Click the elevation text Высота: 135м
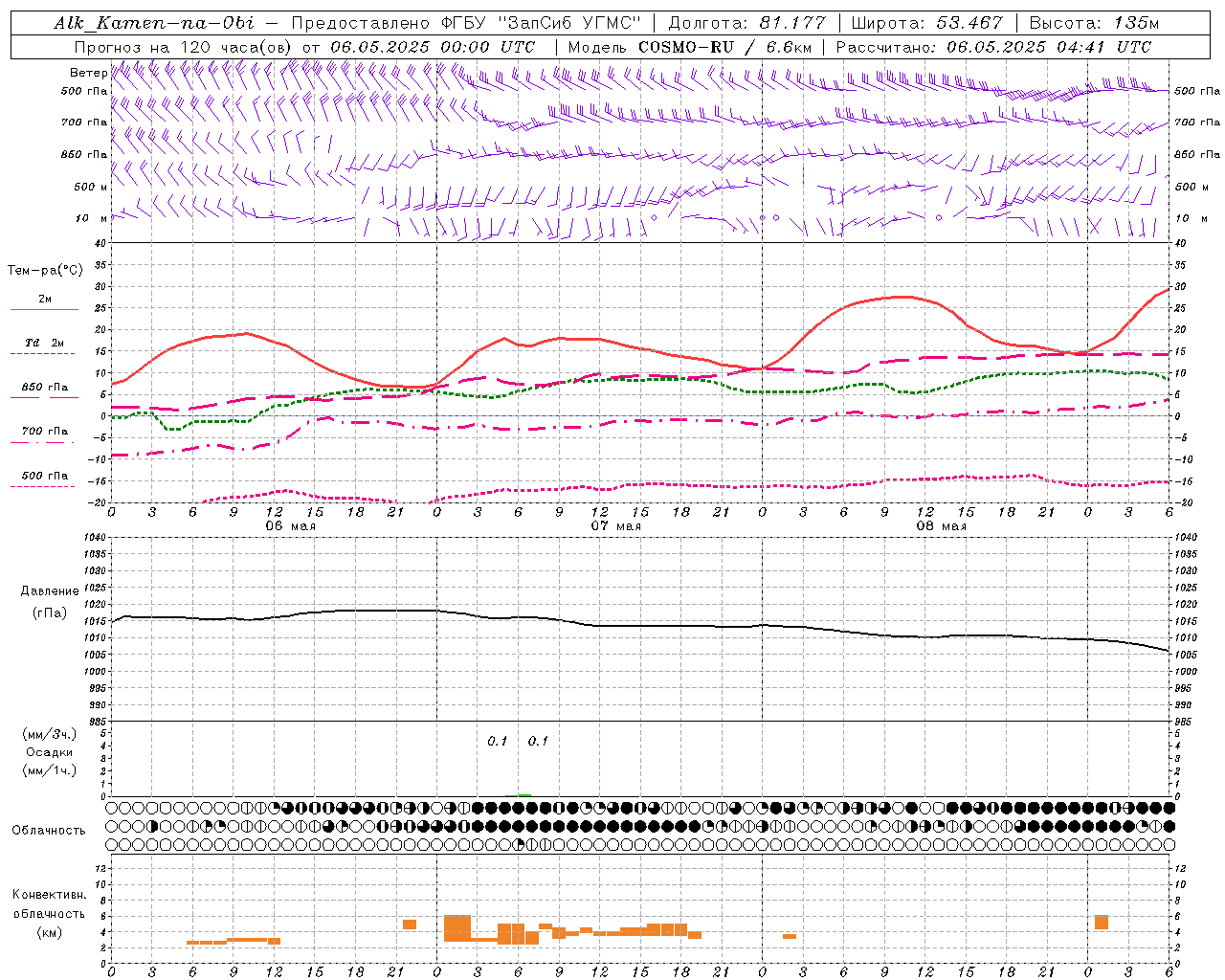The height and width of the screenshot is (980, 1225). coord(1094,23)
